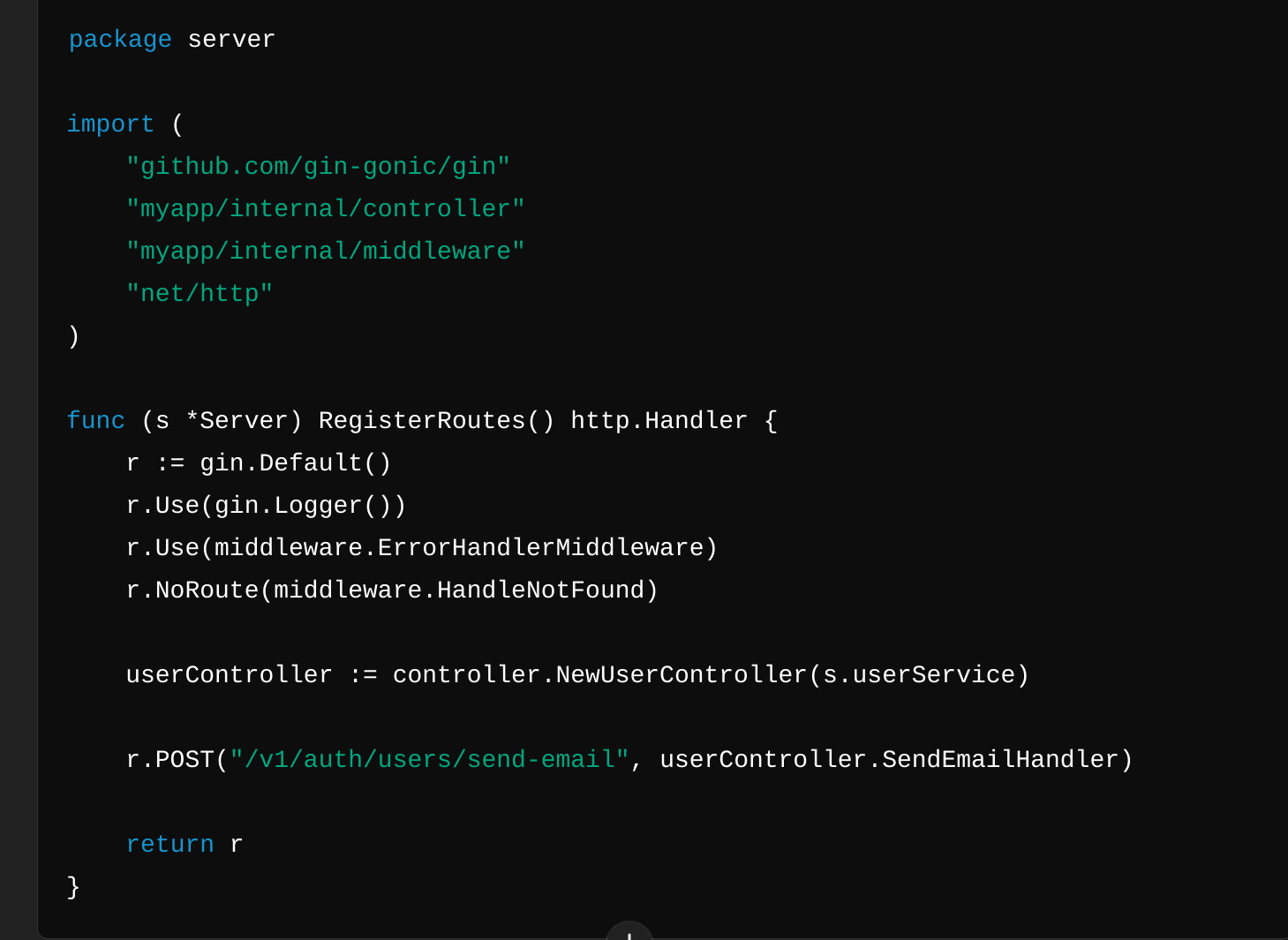Click the http.Handler return type
The width and height of the screenshot is (1288, 940).
pyautogui.click(x=659, y=421)
